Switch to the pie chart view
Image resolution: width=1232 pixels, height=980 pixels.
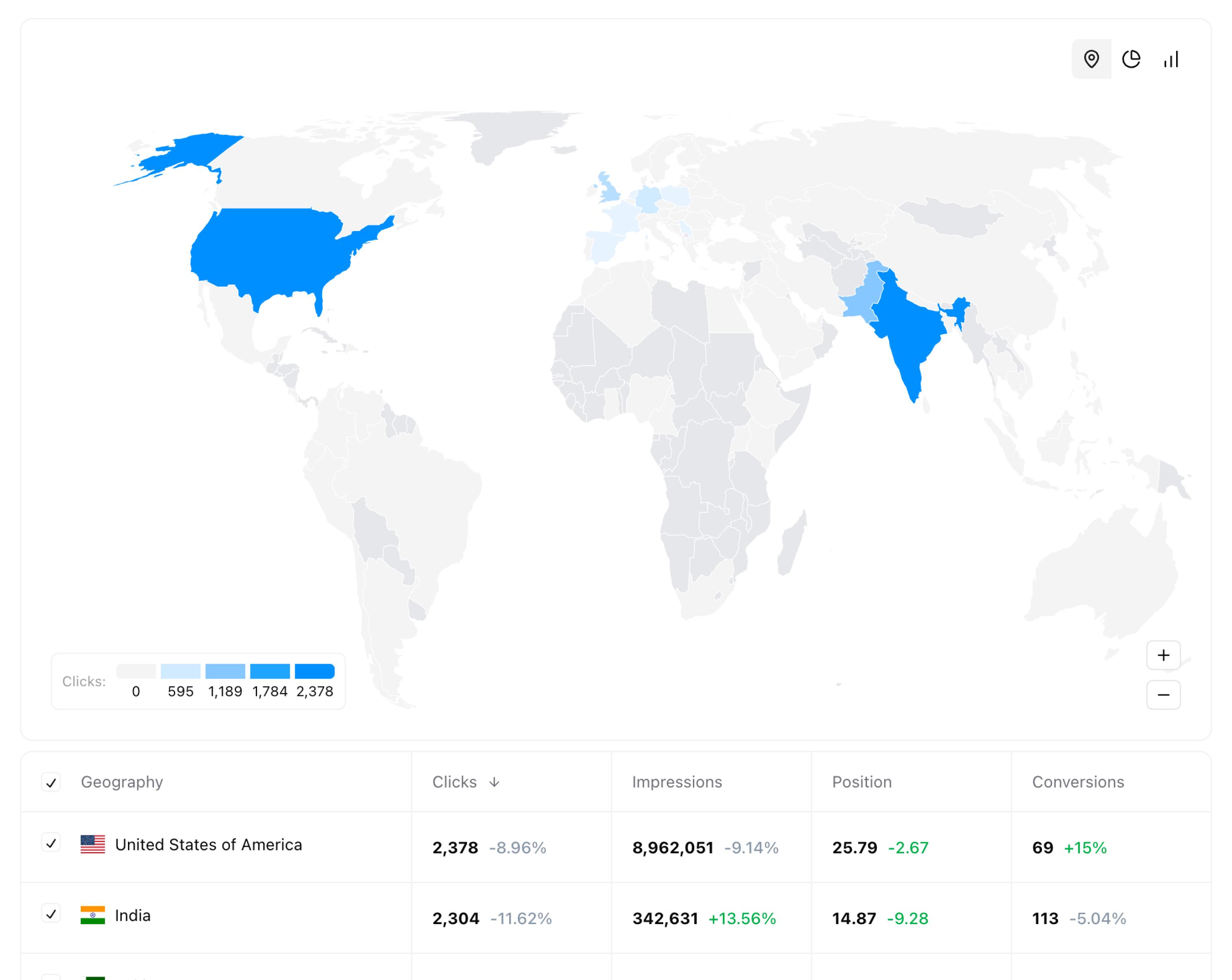point(1131,60)
